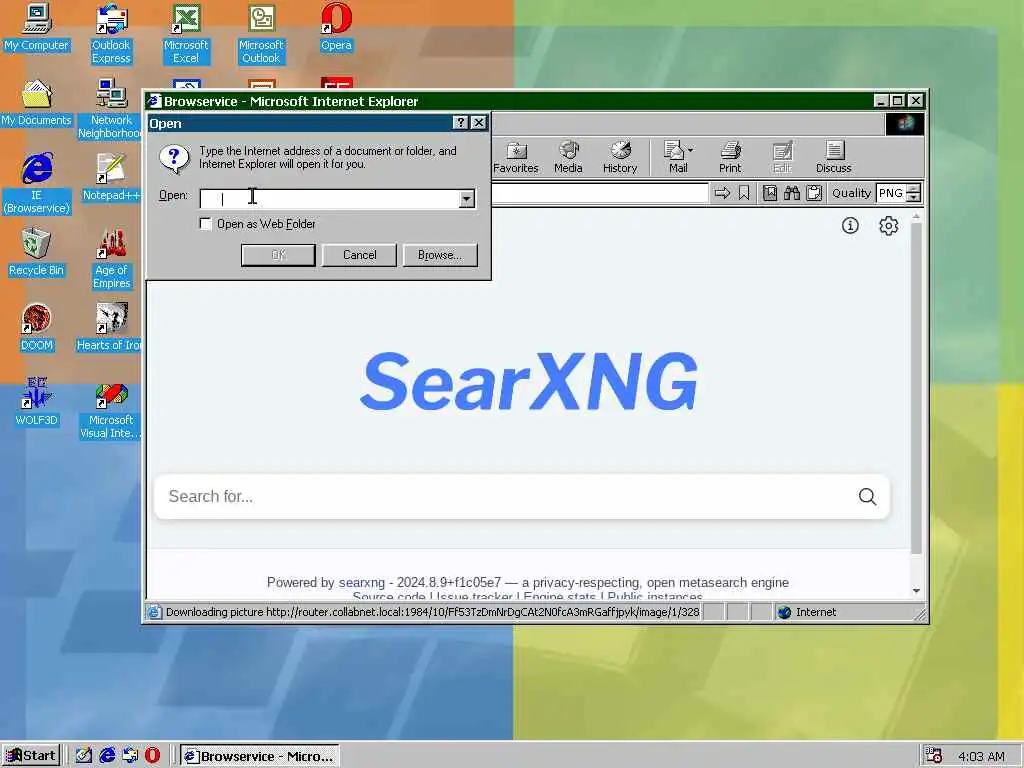The image size is (1024, 768).
Task: Click Cancel in the Open dialog
Action: pyautogui.click(x=359, y=255)
